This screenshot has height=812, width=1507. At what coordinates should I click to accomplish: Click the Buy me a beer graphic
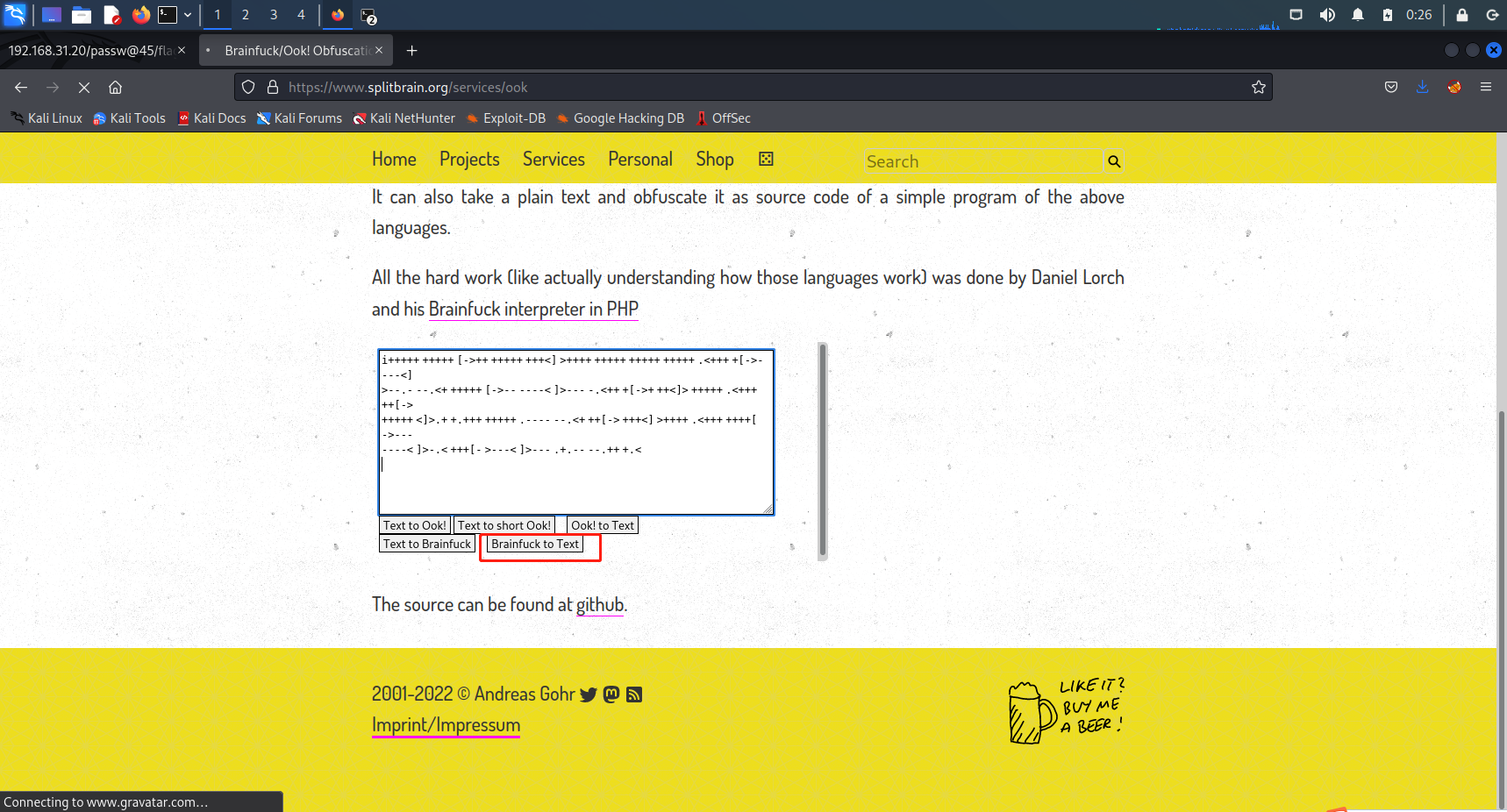pos(1066,710)
